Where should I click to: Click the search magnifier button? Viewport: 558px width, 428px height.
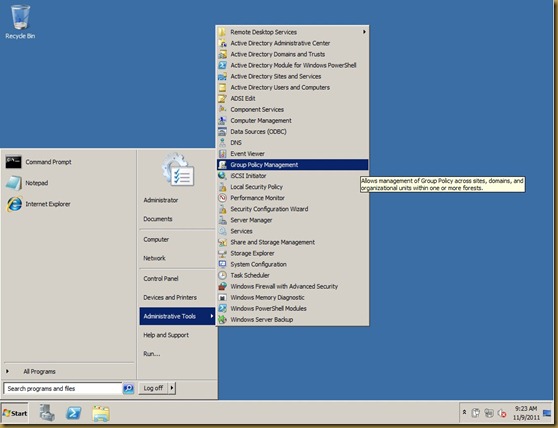128,388
